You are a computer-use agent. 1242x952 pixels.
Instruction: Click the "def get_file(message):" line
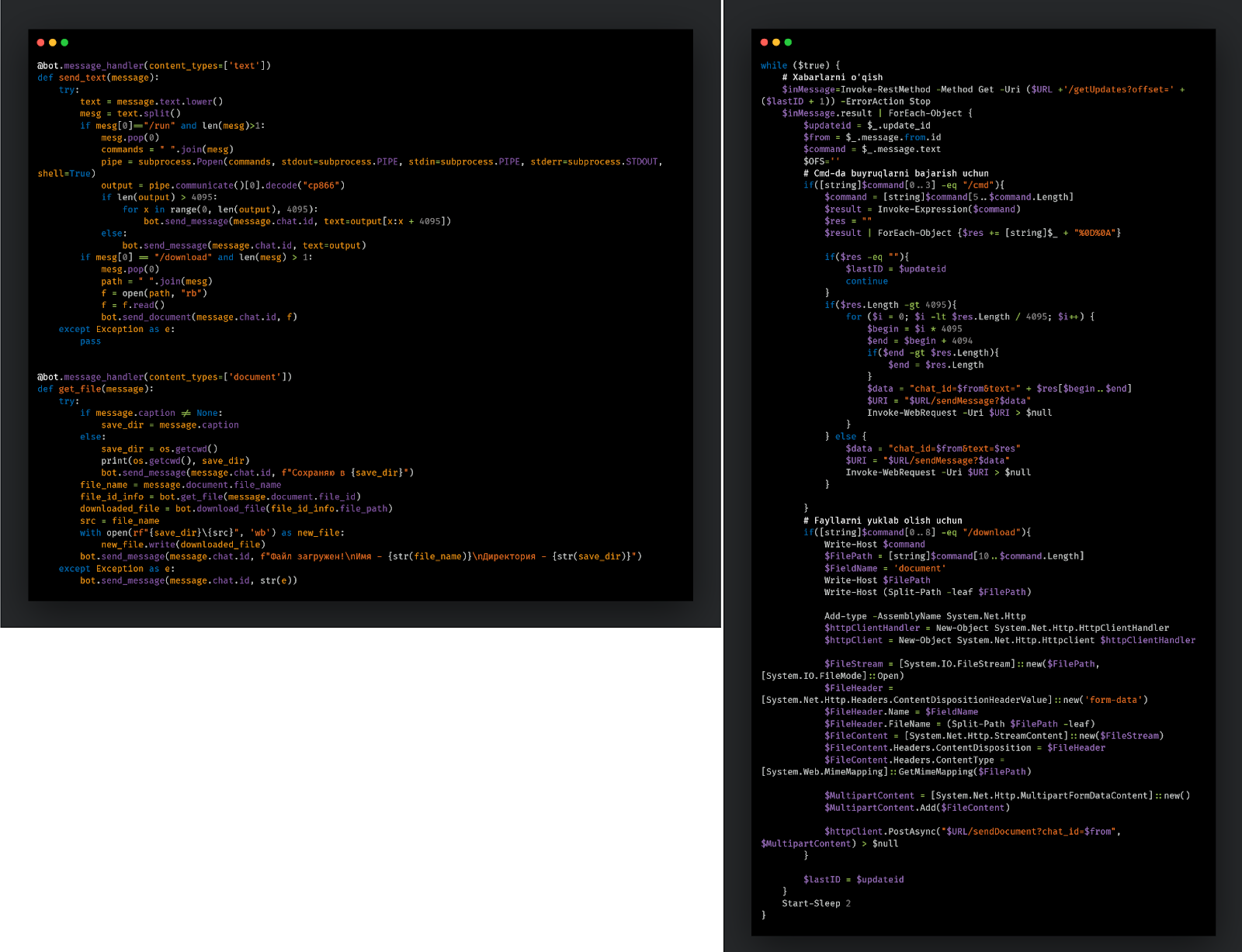pos(95,389)
